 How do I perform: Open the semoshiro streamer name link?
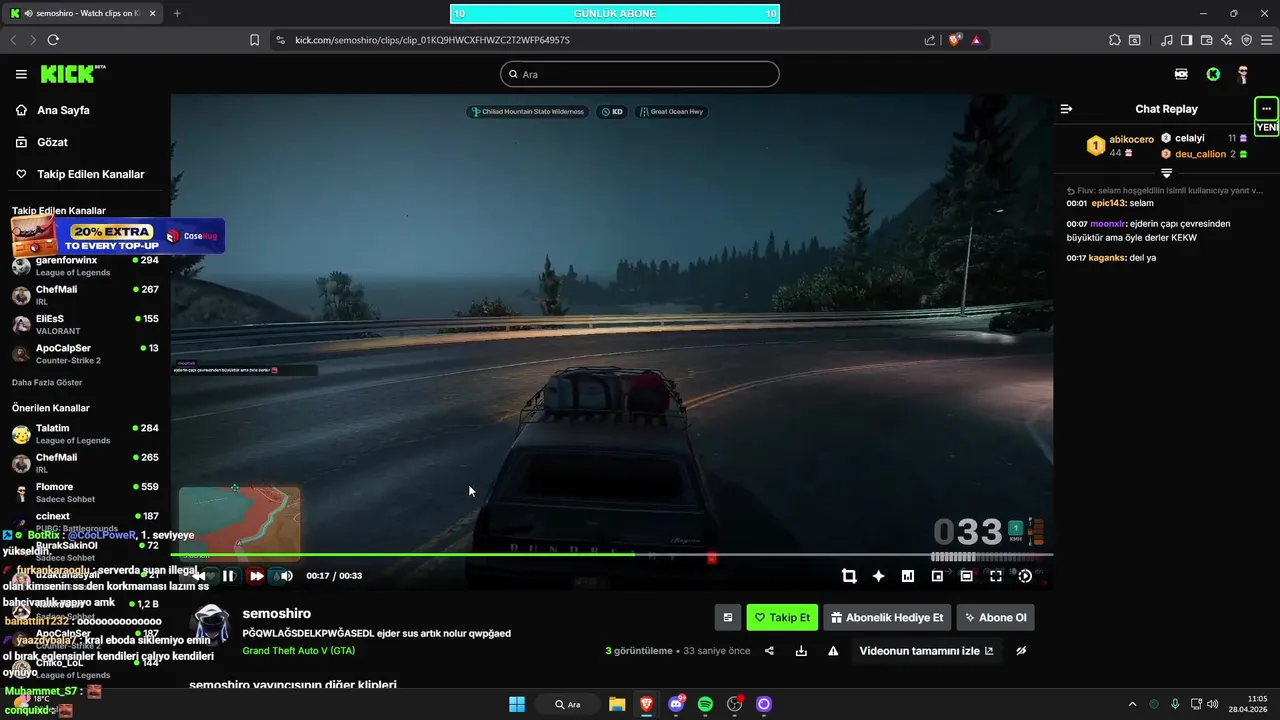pos(277,613)
